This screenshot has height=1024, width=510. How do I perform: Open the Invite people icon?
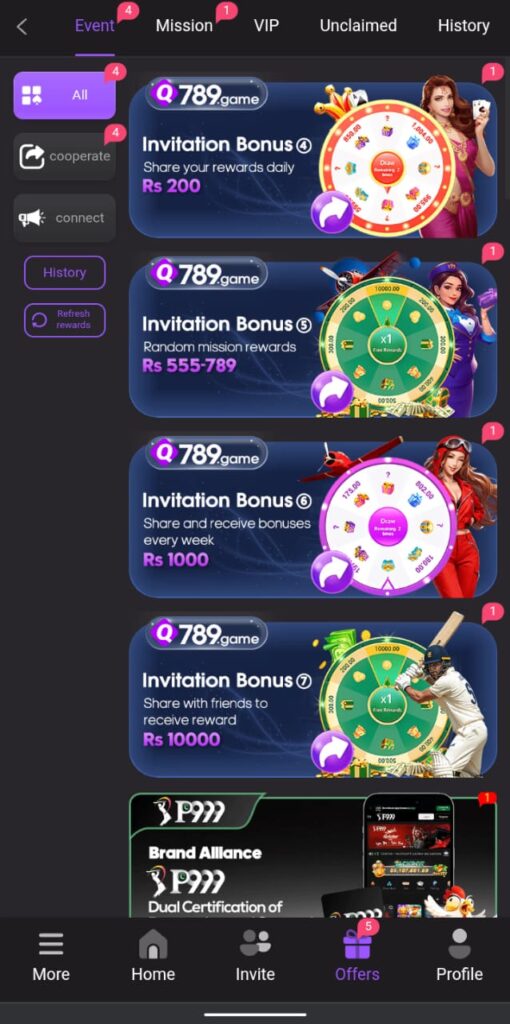coord(255,944)
